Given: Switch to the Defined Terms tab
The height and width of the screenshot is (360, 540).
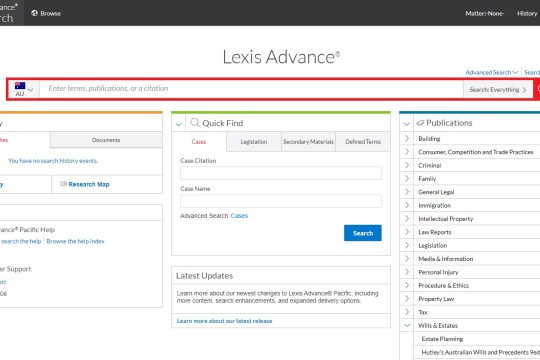Looking at the screenshot, I should coord(363,142).
